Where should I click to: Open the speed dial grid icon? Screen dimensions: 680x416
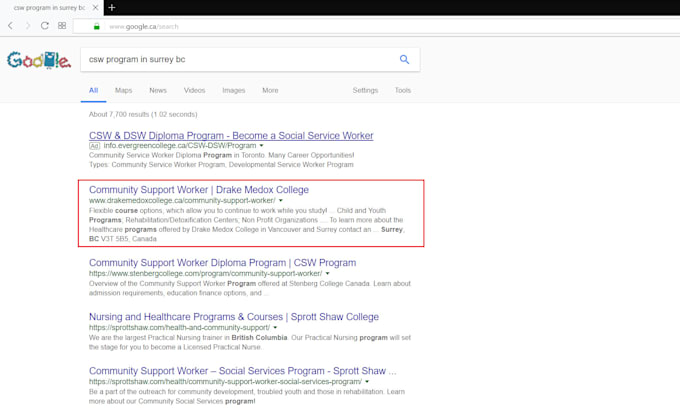coord(62,26)
